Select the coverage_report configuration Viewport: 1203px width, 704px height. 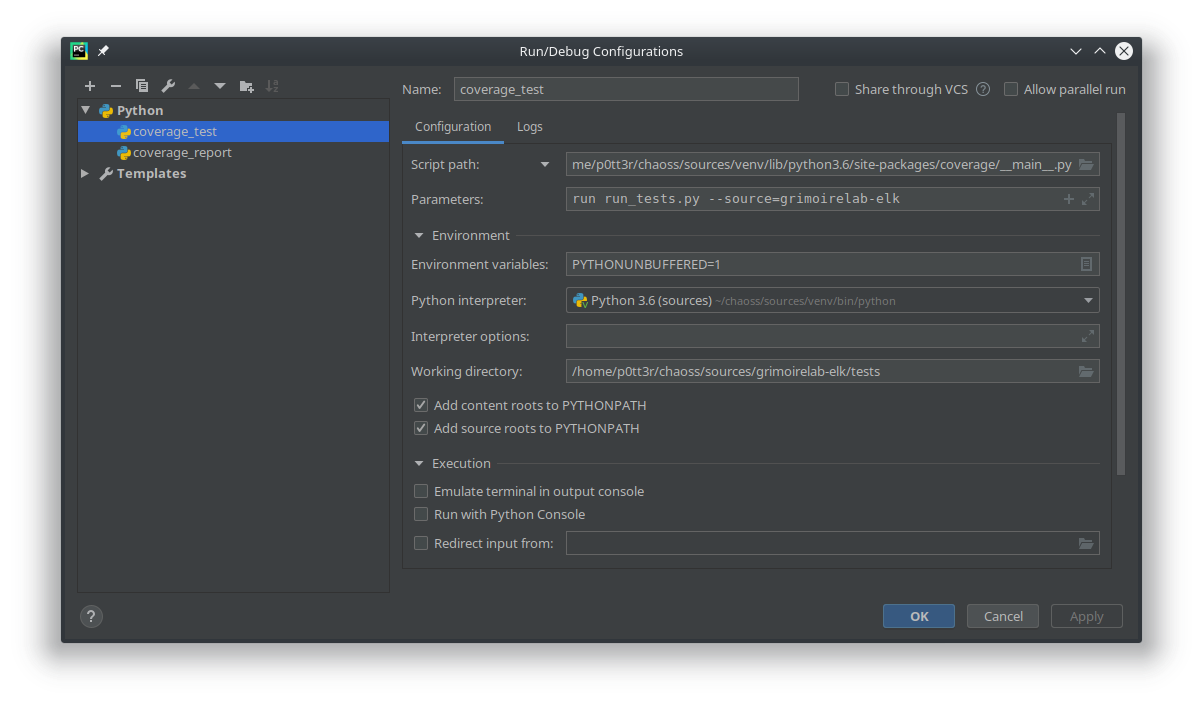point(183,152)
